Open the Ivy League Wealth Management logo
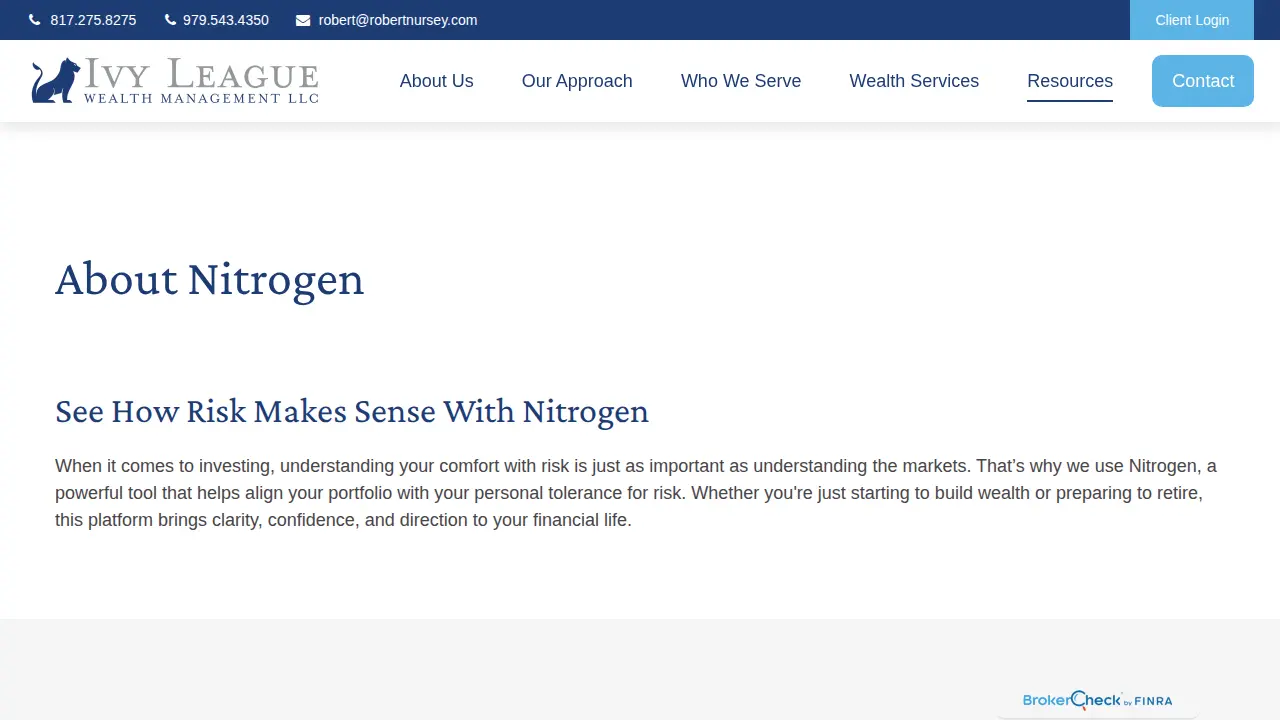Image resolution: width=1280 pixels, height=720 pixels. 175,81
